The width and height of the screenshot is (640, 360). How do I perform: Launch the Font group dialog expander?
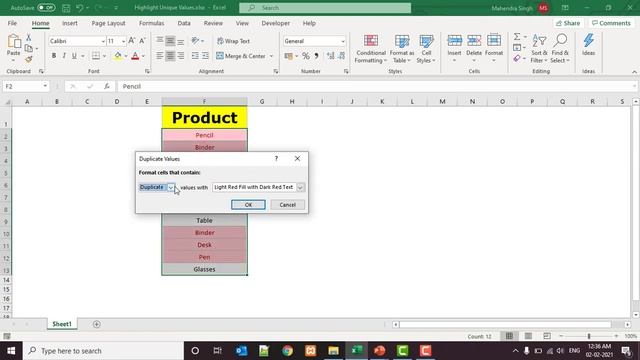147,71
